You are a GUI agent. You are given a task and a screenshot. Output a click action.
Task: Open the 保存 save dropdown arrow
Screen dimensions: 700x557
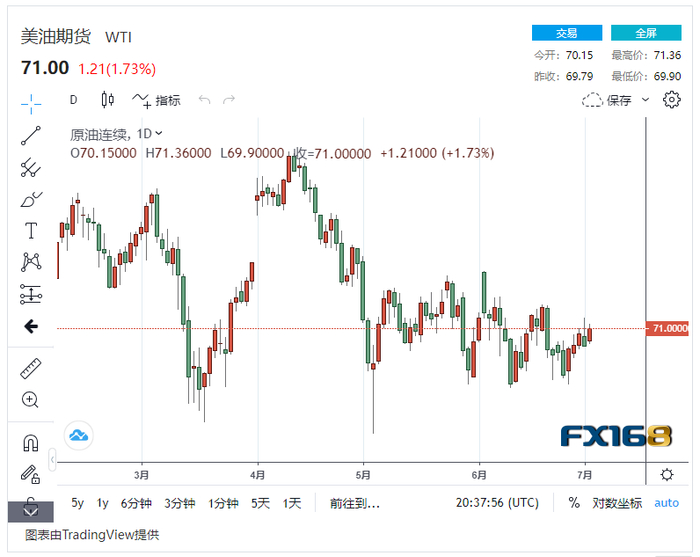pyautogui.click(x=645, y=100)
